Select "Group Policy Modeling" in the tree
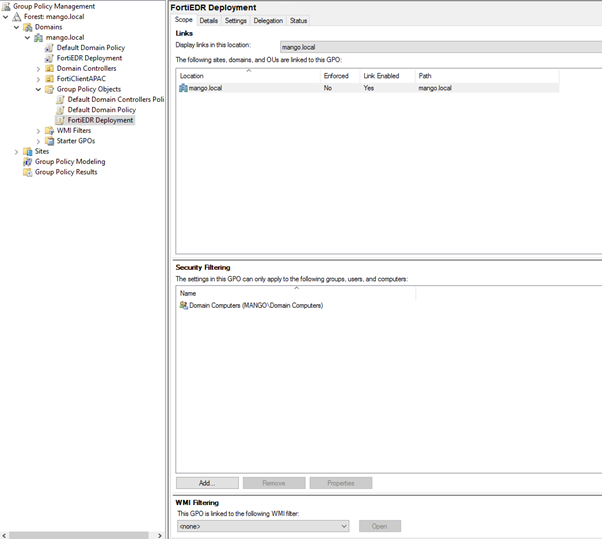The image size is (602, 539). point(70,162)
